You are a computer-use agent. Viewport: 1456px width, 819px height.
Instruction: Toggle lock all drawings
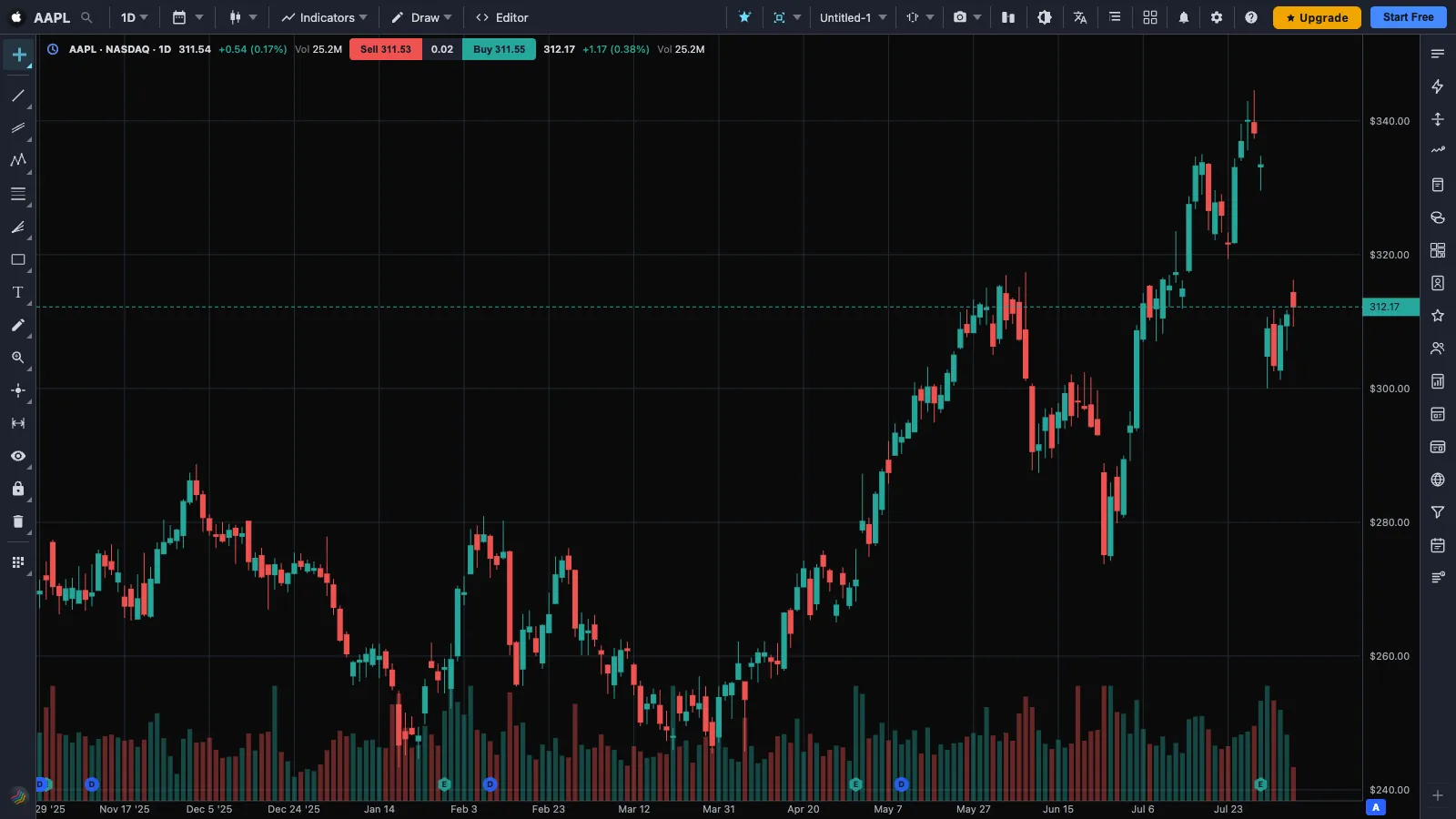pyautogui.click(x=17, y=489)
